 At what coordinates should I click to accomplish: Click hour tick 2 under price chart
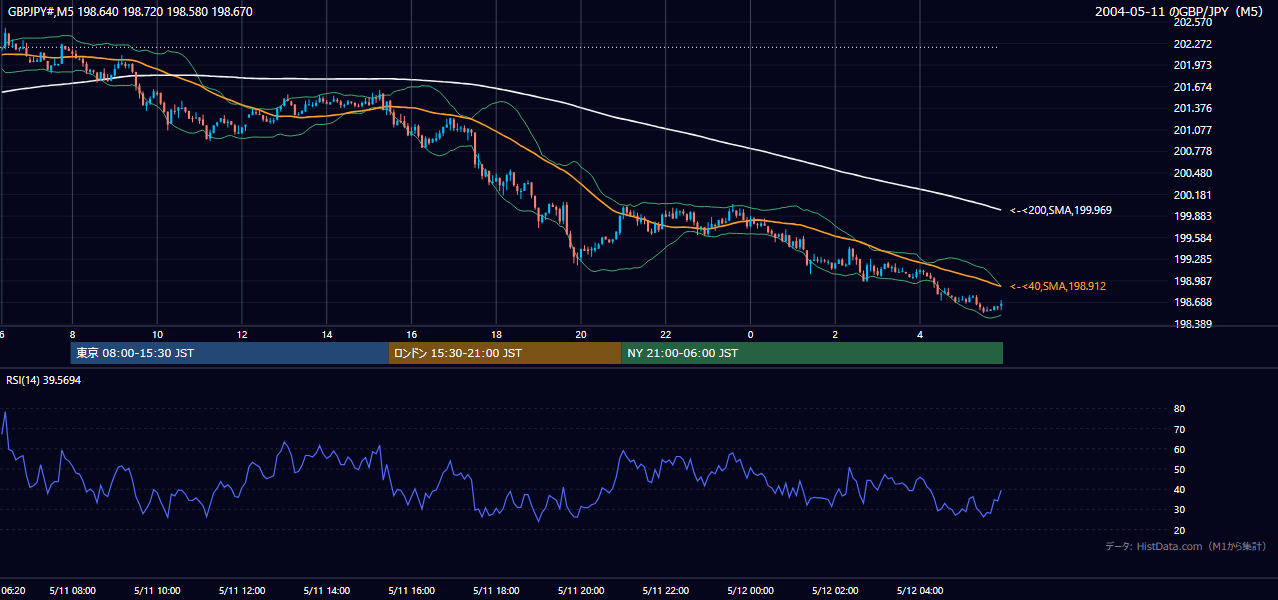[x=835, y=333]
